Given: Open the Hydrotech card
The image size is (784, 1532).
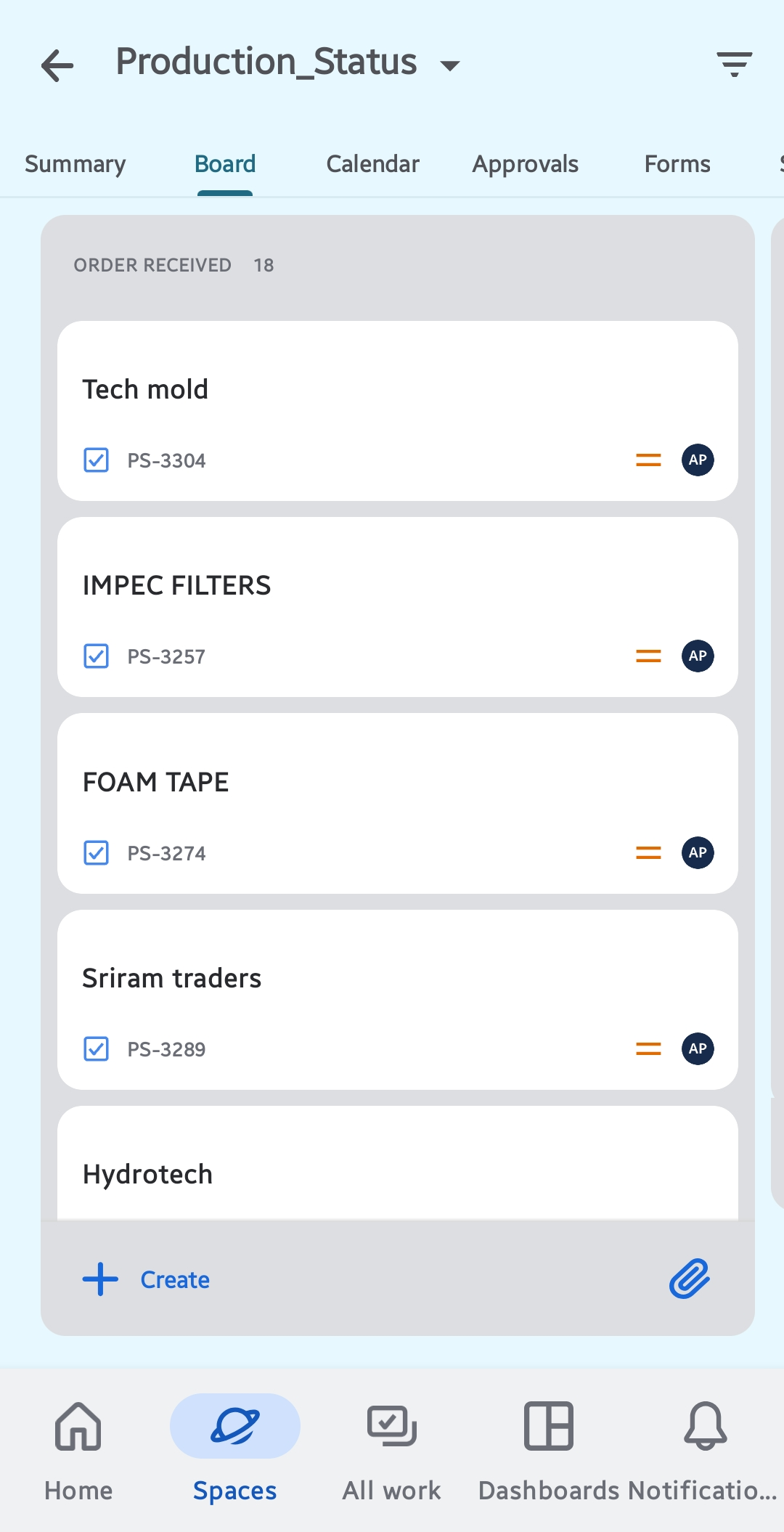Looking at the screenshot, I should (398, 1163).
